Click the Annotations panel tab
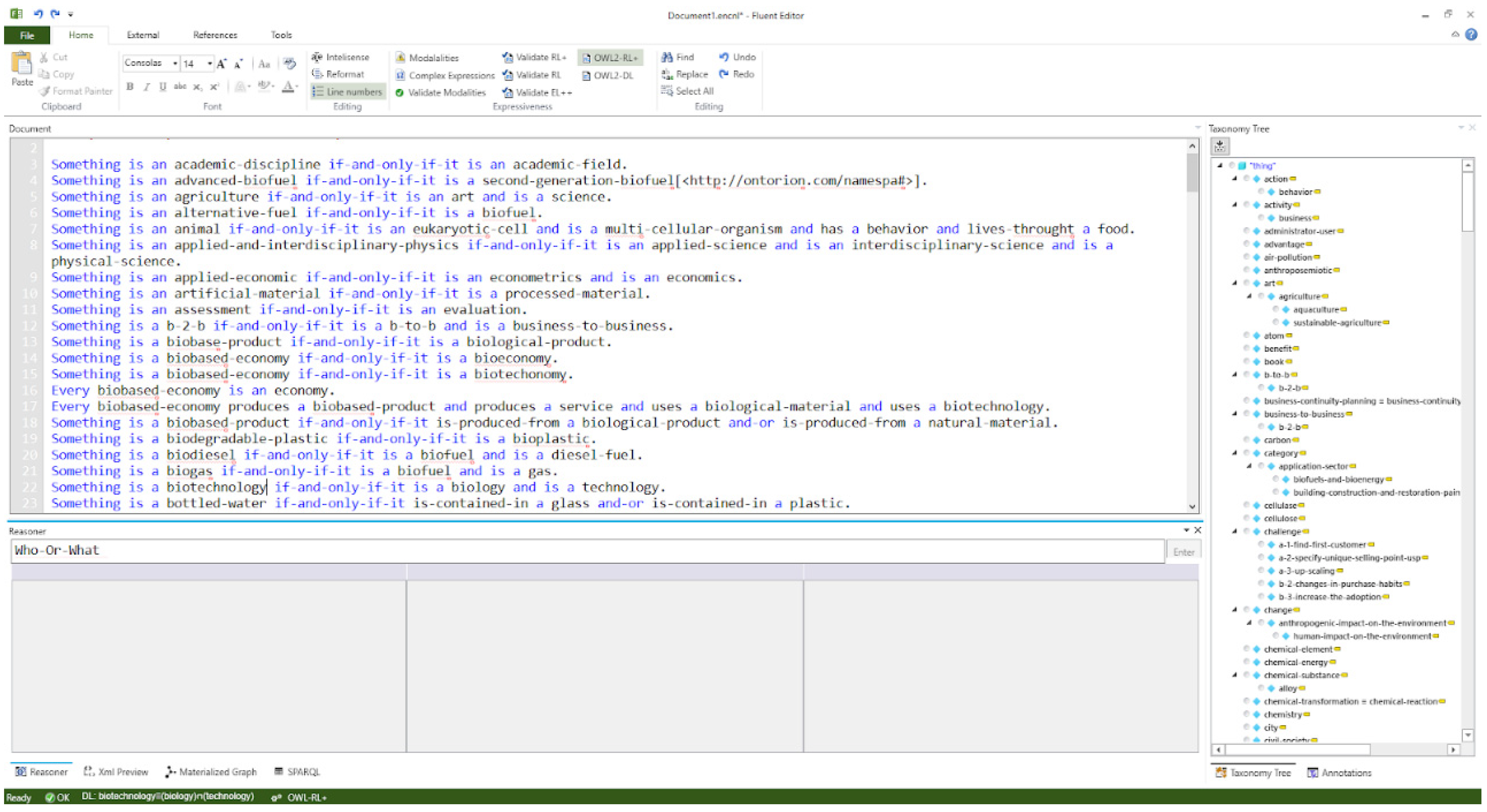This screenshot has width=1487, height=812. pos(1339,772)
